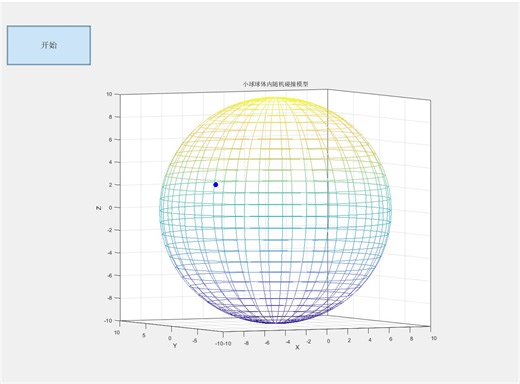Image resolution: width=520 pixels, height=384 pixels.
Task: Click the X axis tick label 6
Action: [390, 339]
